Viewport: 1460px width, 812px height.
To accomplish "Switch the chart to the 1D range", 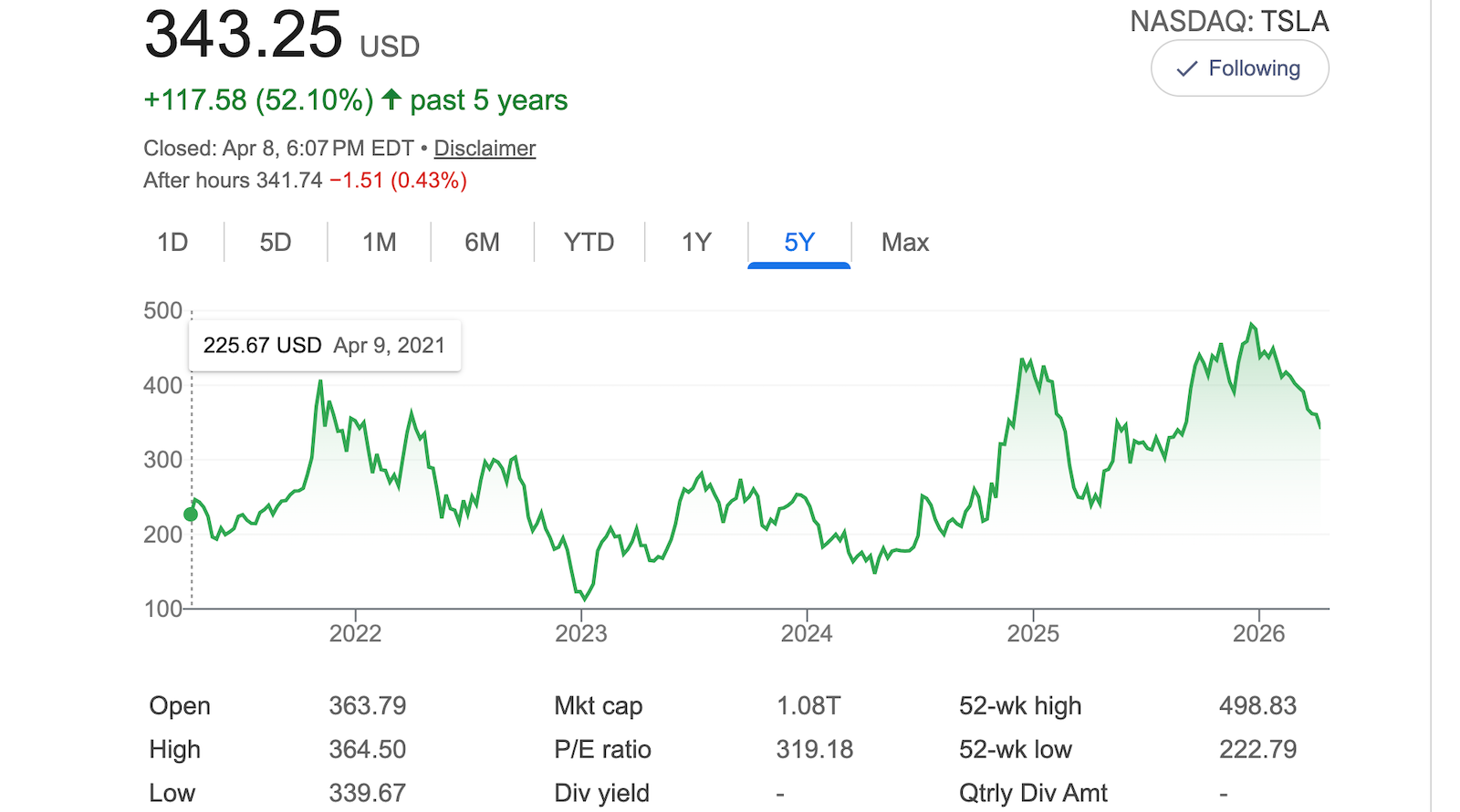I will (172, 243).
